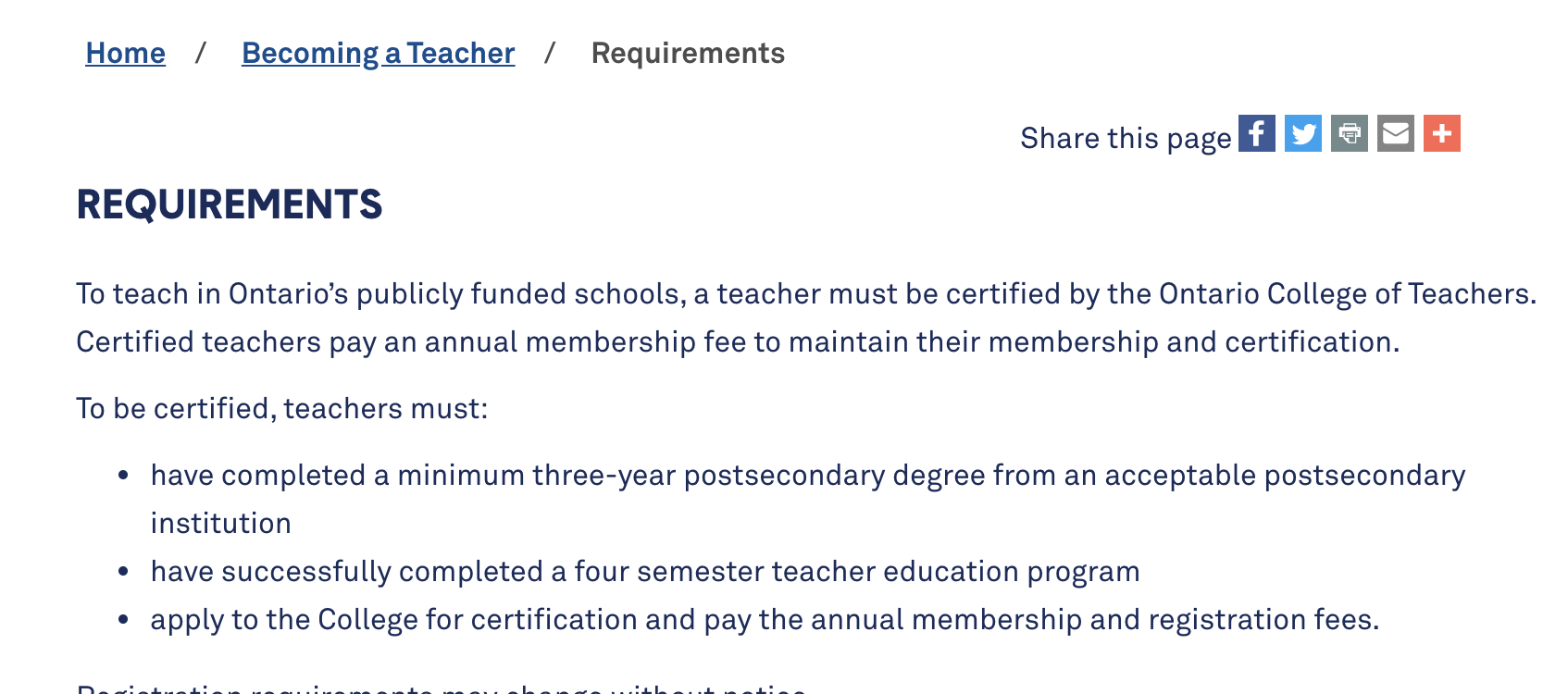Share page via the email envelope icon

coord(1396,133)
